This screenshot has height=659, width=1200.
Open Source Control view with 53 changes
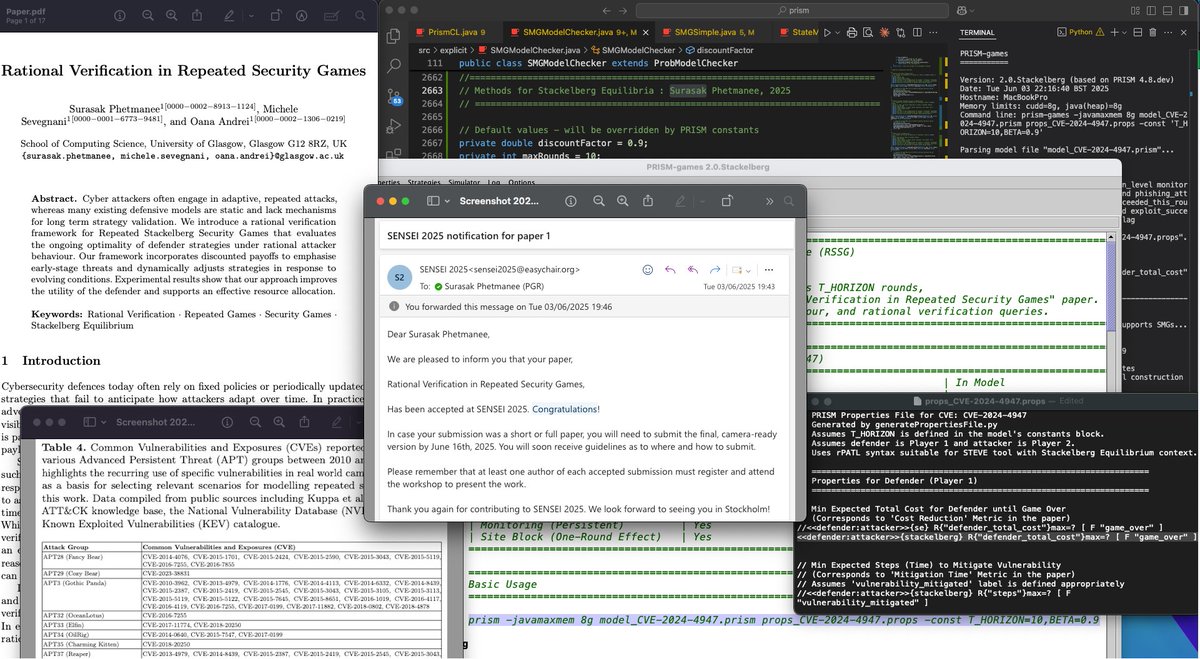(394, 96)
